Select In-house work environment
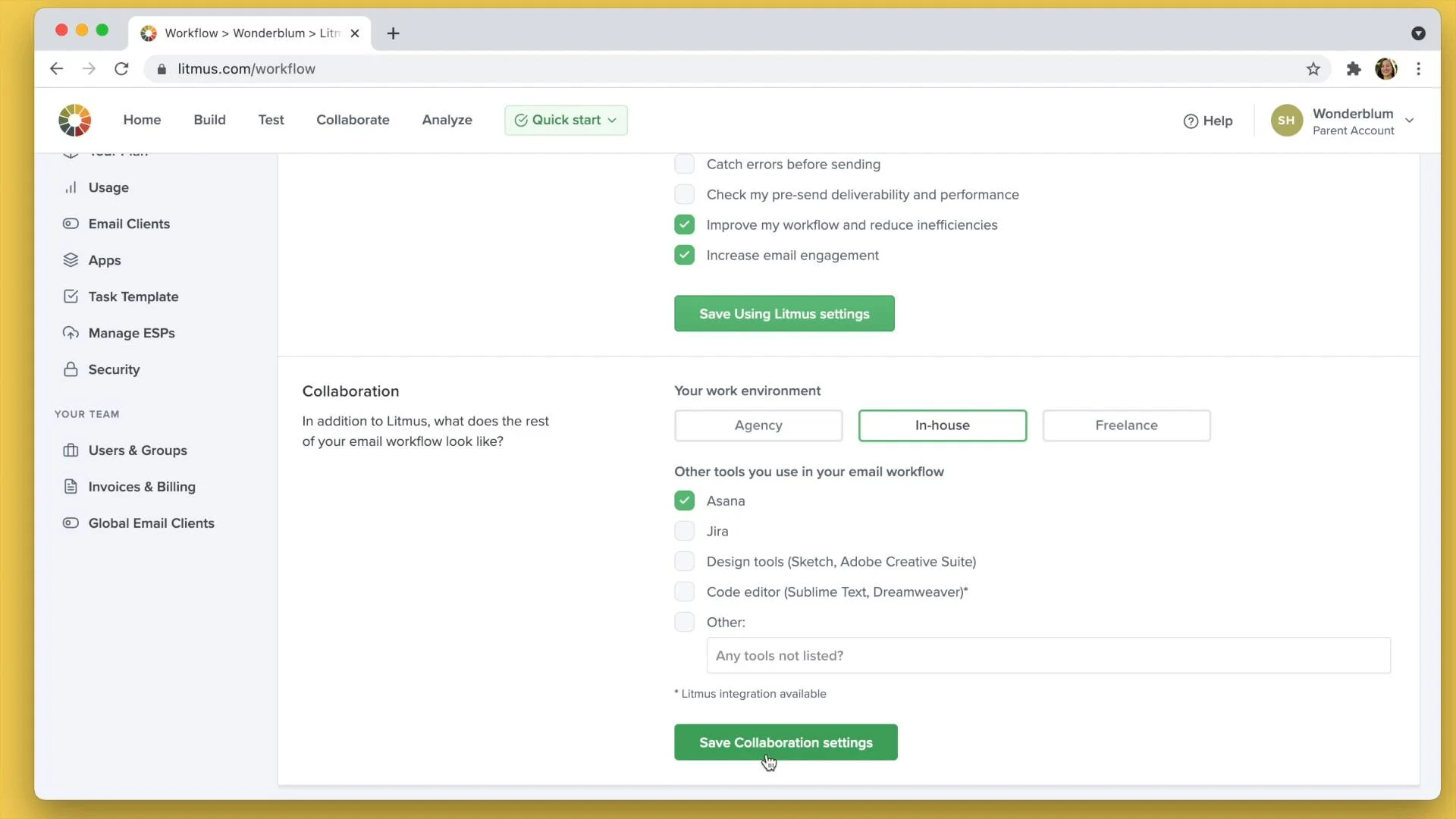This screenshot has width=1456, height=819. click(x=943, y=425)
